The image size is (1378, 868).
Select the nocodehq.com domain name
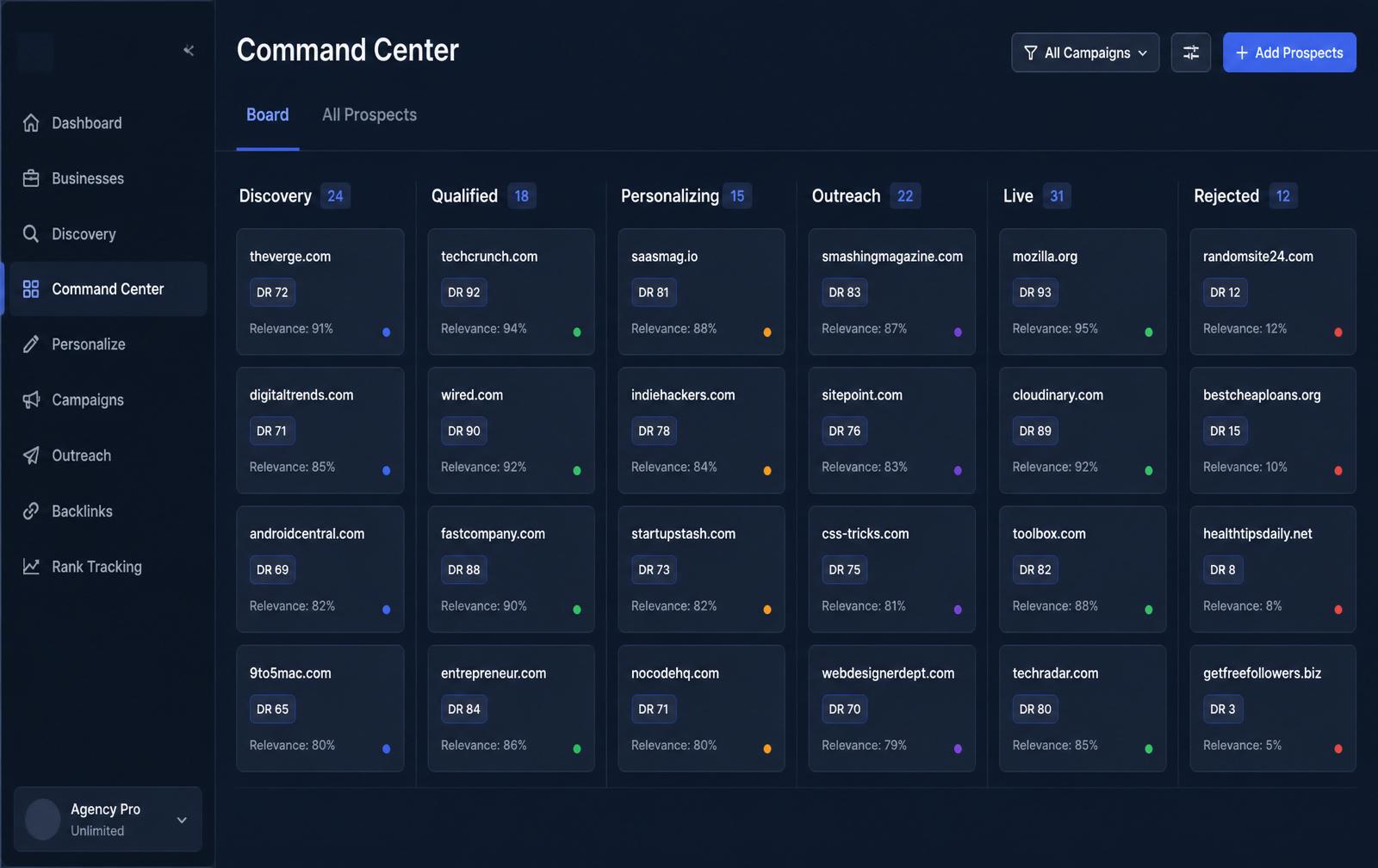tap(675, 673)
